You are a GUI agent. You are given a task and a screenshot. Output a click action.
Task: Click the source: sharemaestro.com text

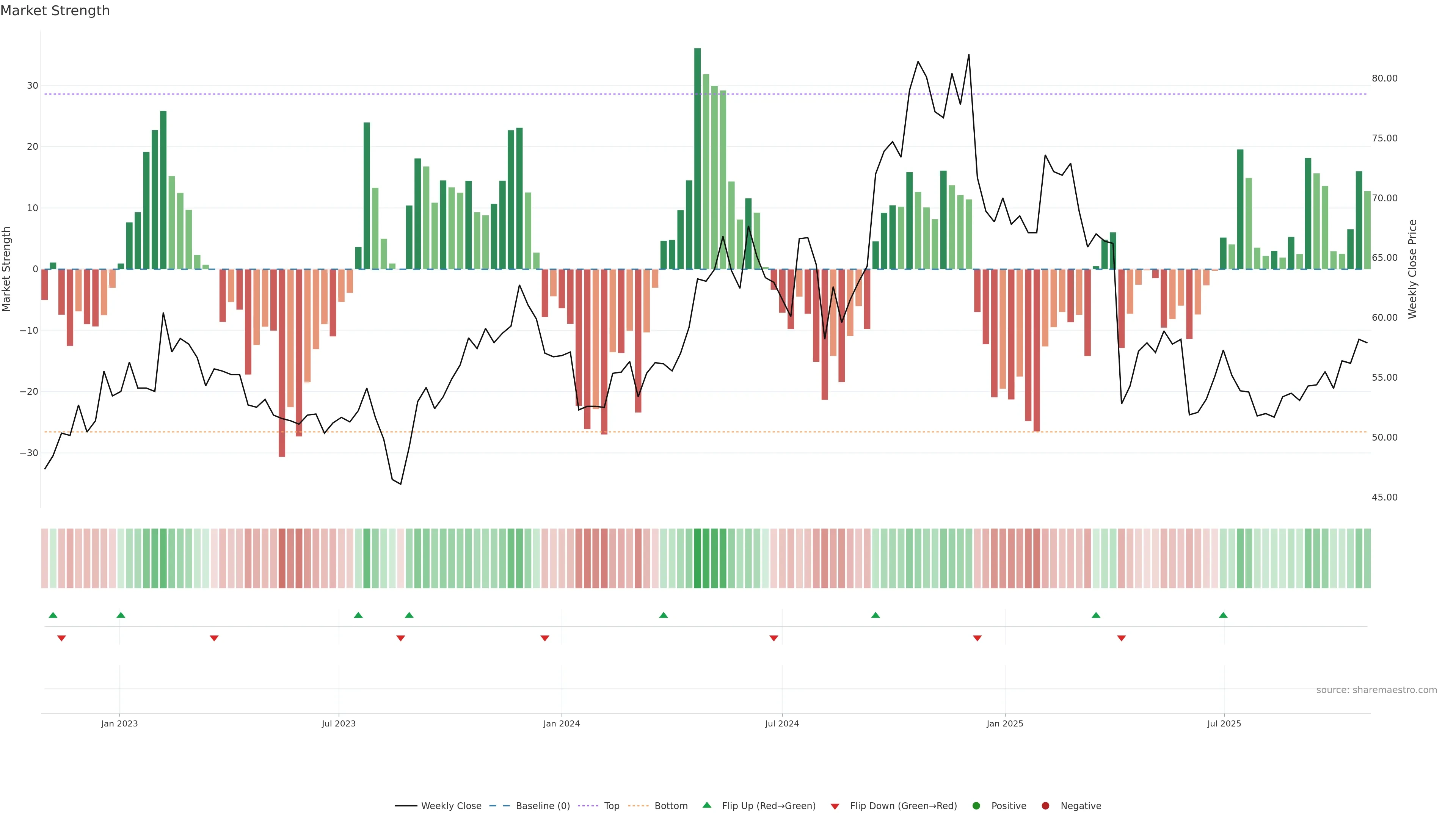[1376, 690]
